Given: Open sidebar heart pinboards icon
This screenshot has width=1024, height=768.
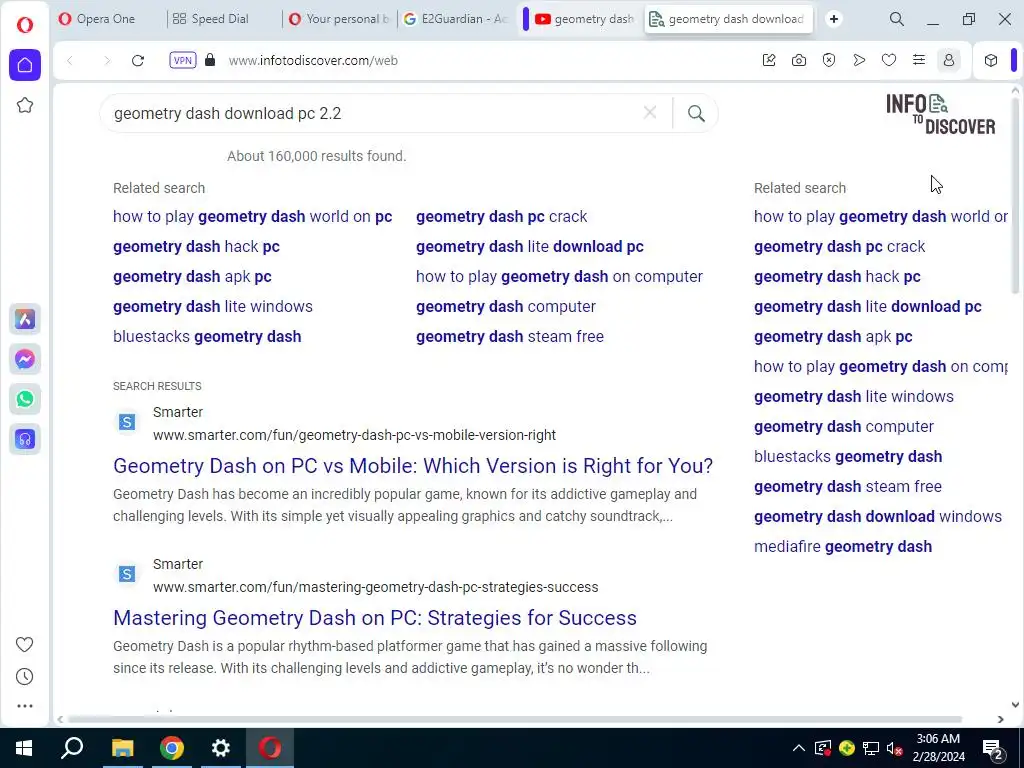Looking at the screenshot, I should pyautogui.click(x=25, y=645).
